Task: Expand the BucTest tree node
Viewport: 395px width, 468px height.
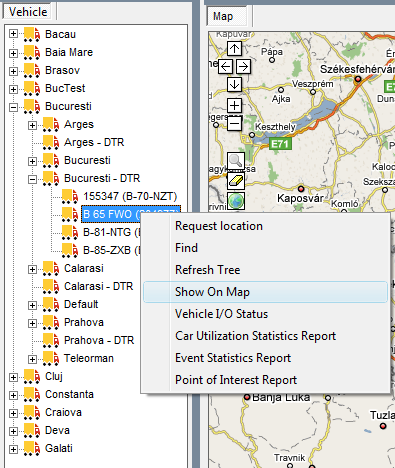Action: point(13,89)
